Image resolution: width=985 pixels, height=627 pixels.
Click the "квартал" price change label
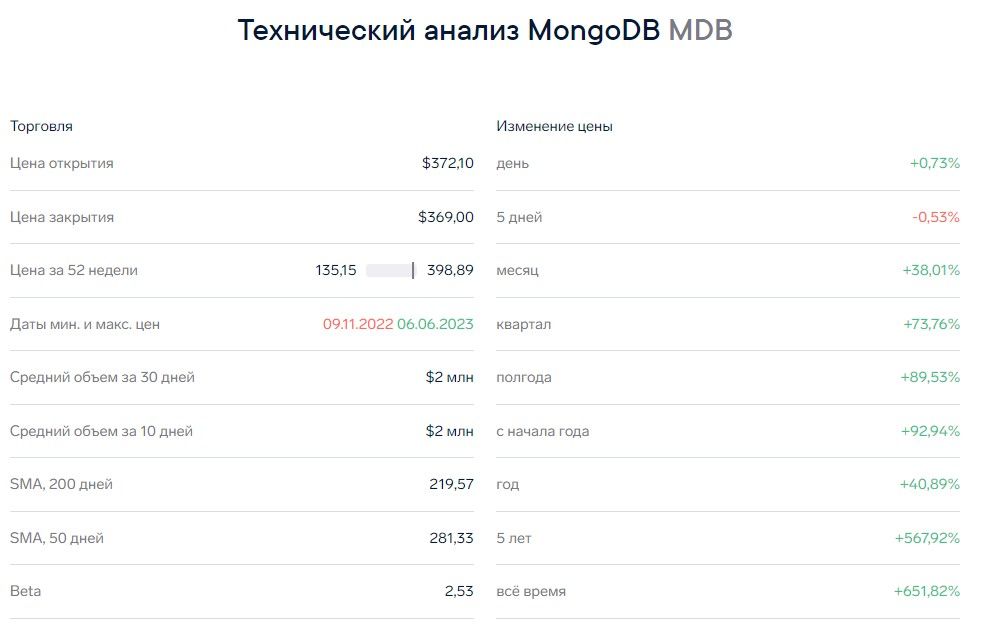click(523, 324)
